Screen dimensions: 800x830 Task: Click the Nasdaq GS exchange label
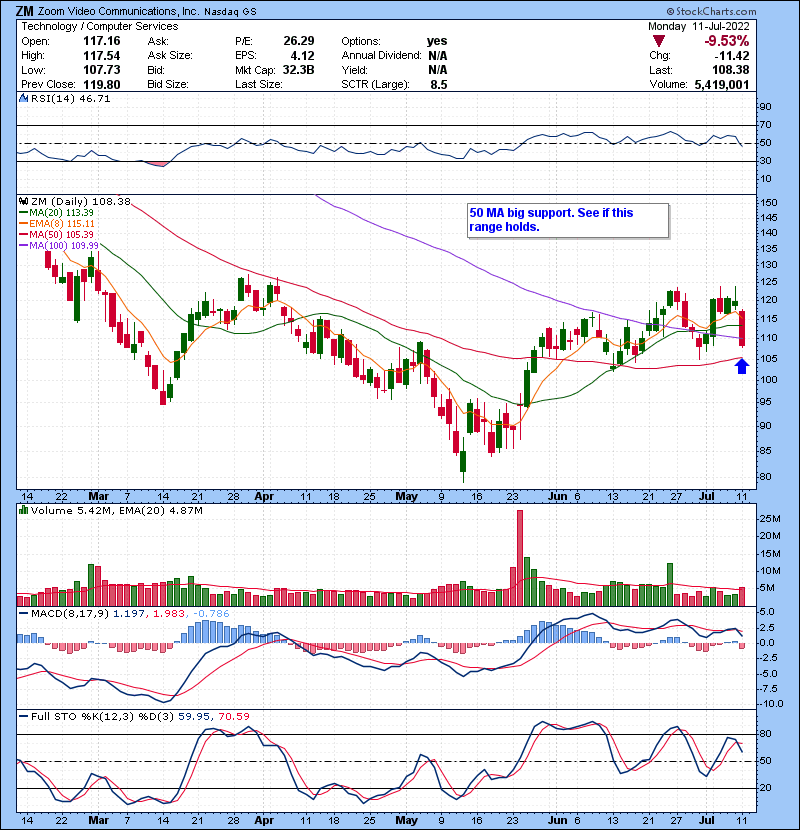230,12
